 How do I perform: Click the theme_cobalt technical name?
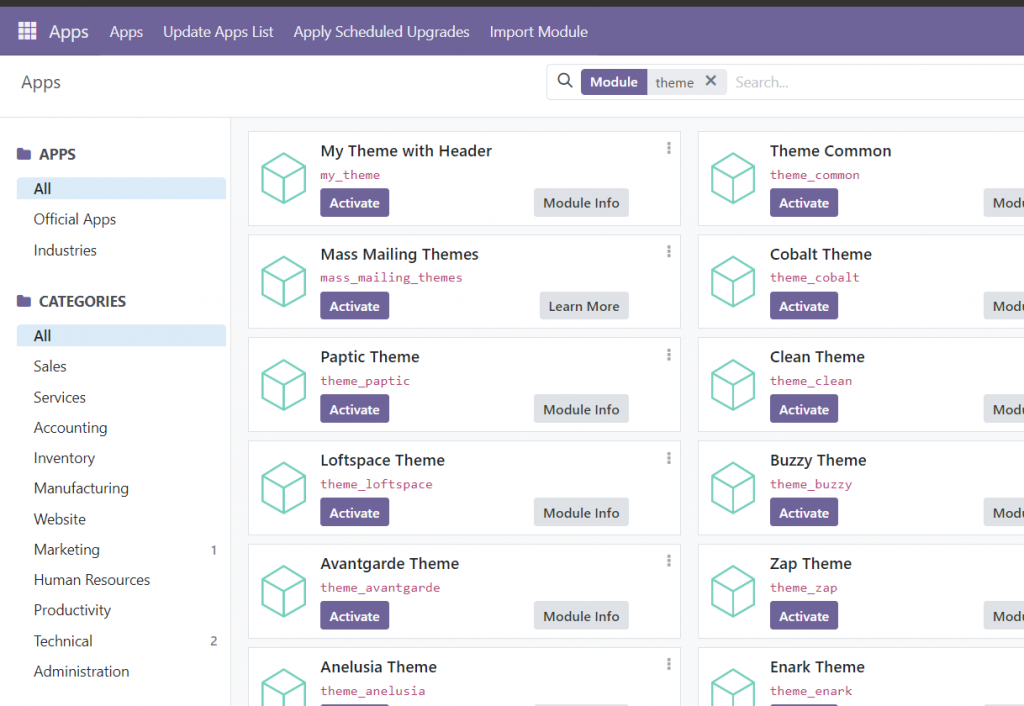(814, 278)
